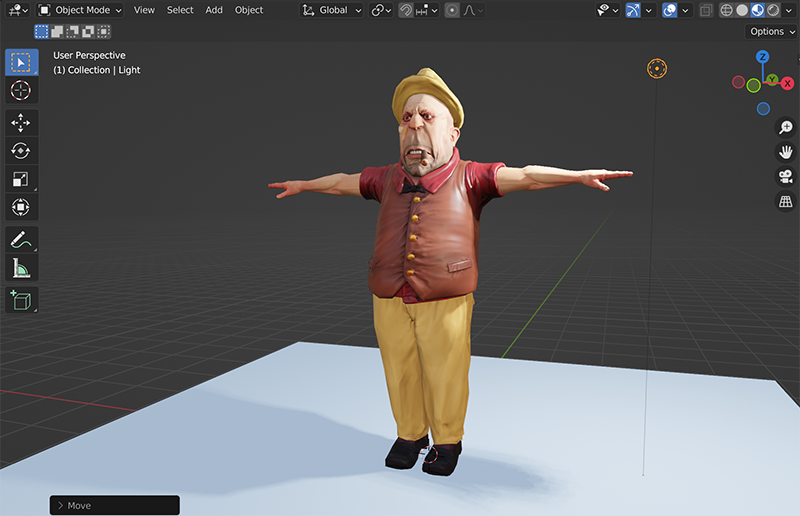This screenshot has height=516, width=800.
Task: Click the near green negative Y gizmo circle
Action: 754,85
